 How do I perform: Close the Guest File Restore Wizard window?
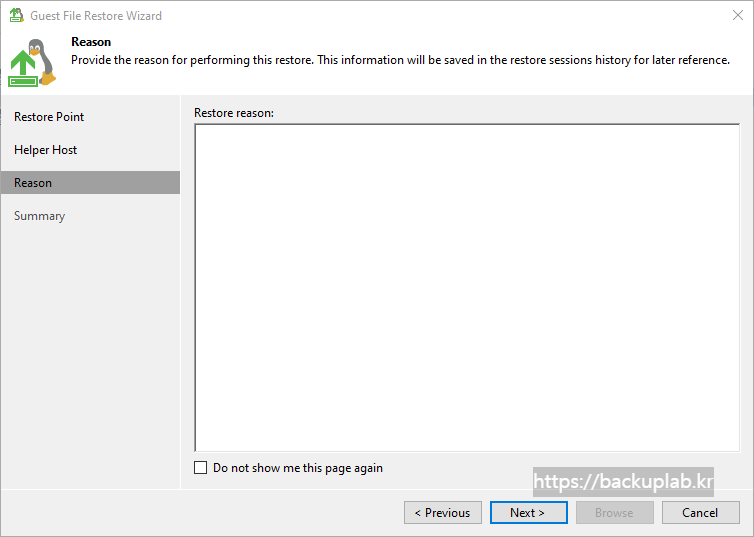click(738, 15)
